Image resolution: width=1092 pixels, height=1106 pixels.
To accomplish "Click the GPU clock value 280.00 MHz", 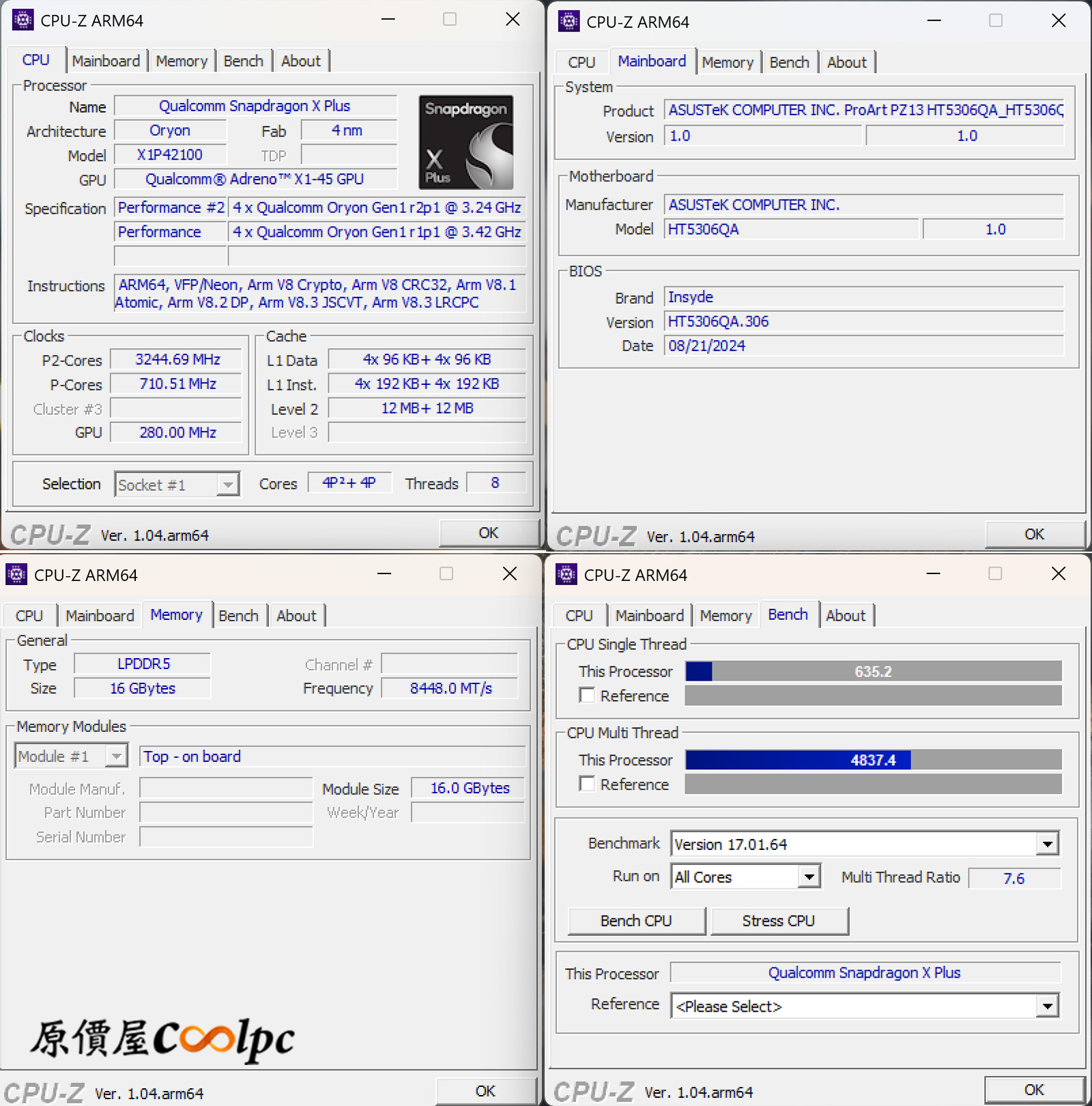I will click(177, 432).
